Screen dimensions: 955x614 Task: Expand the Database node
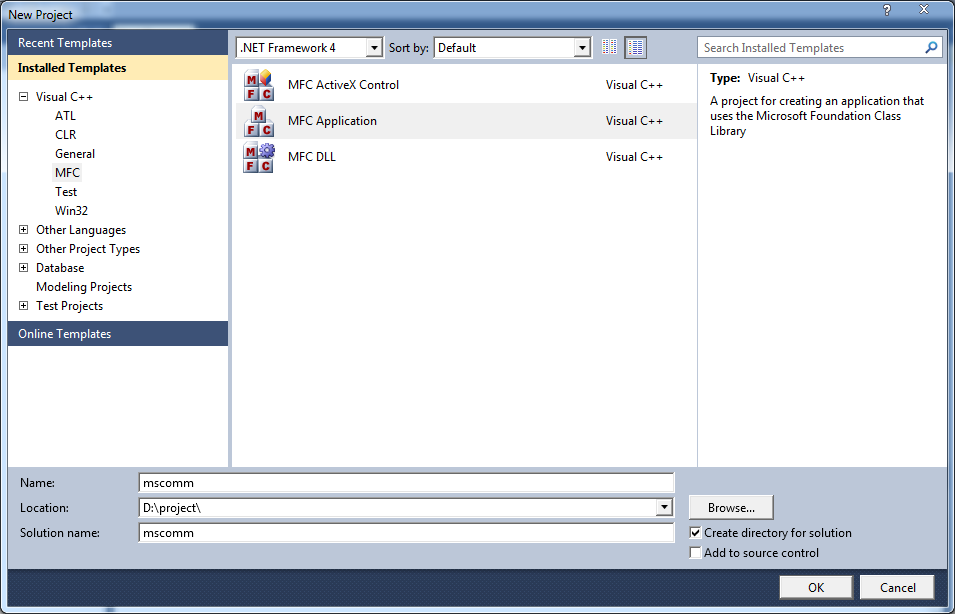[24, 267]
